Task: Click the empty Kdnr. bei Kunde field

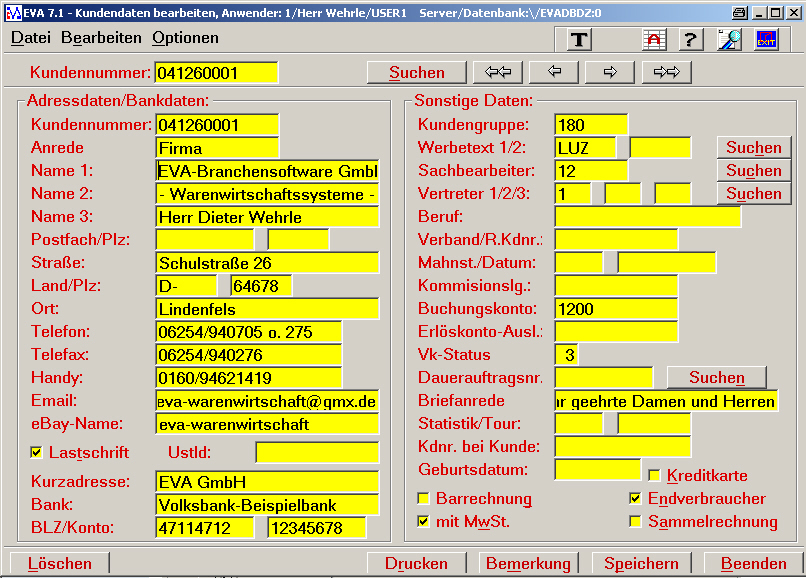Action: click(622, 447)
